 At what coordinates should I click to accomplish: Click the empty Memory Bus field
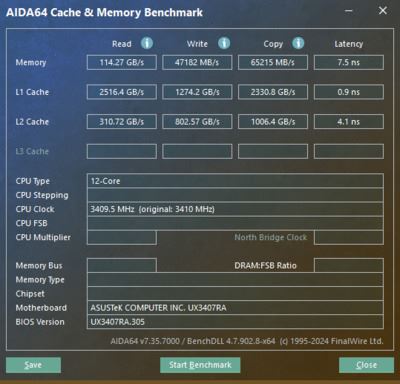122,265
